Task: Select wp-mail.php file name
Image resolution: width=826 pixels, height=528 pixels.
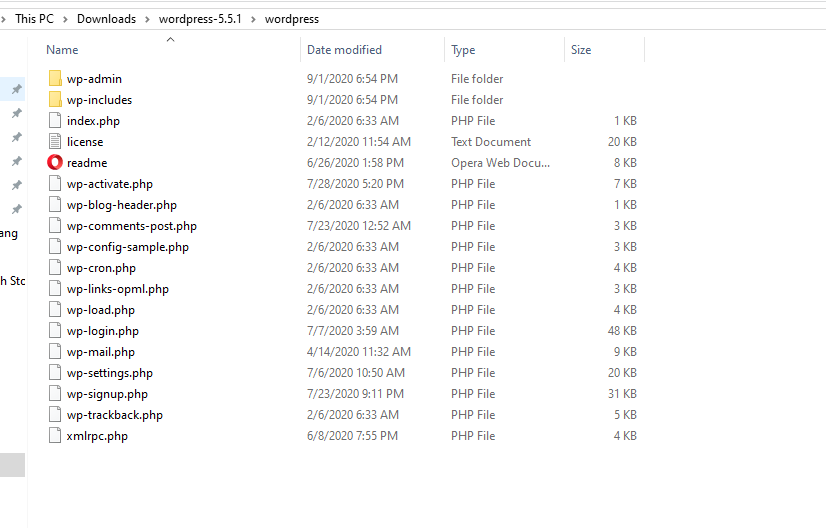Action: [101, 352]
